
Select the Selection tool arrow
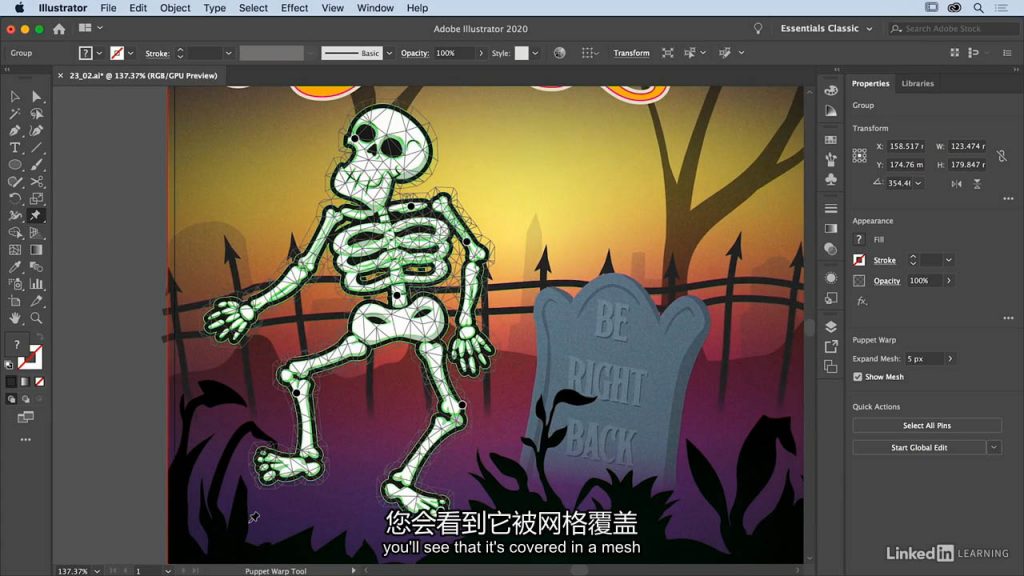point(14,97)
